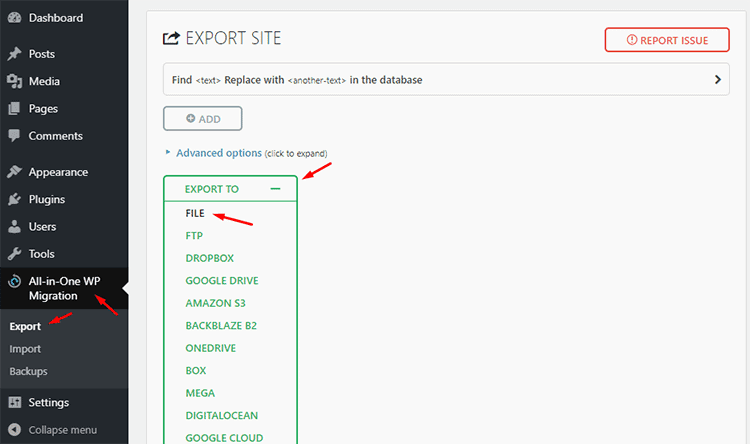Viewport: 750px width, 444px height.
Task: Click the Comments bubble icon
Action: tap(14, 136)
